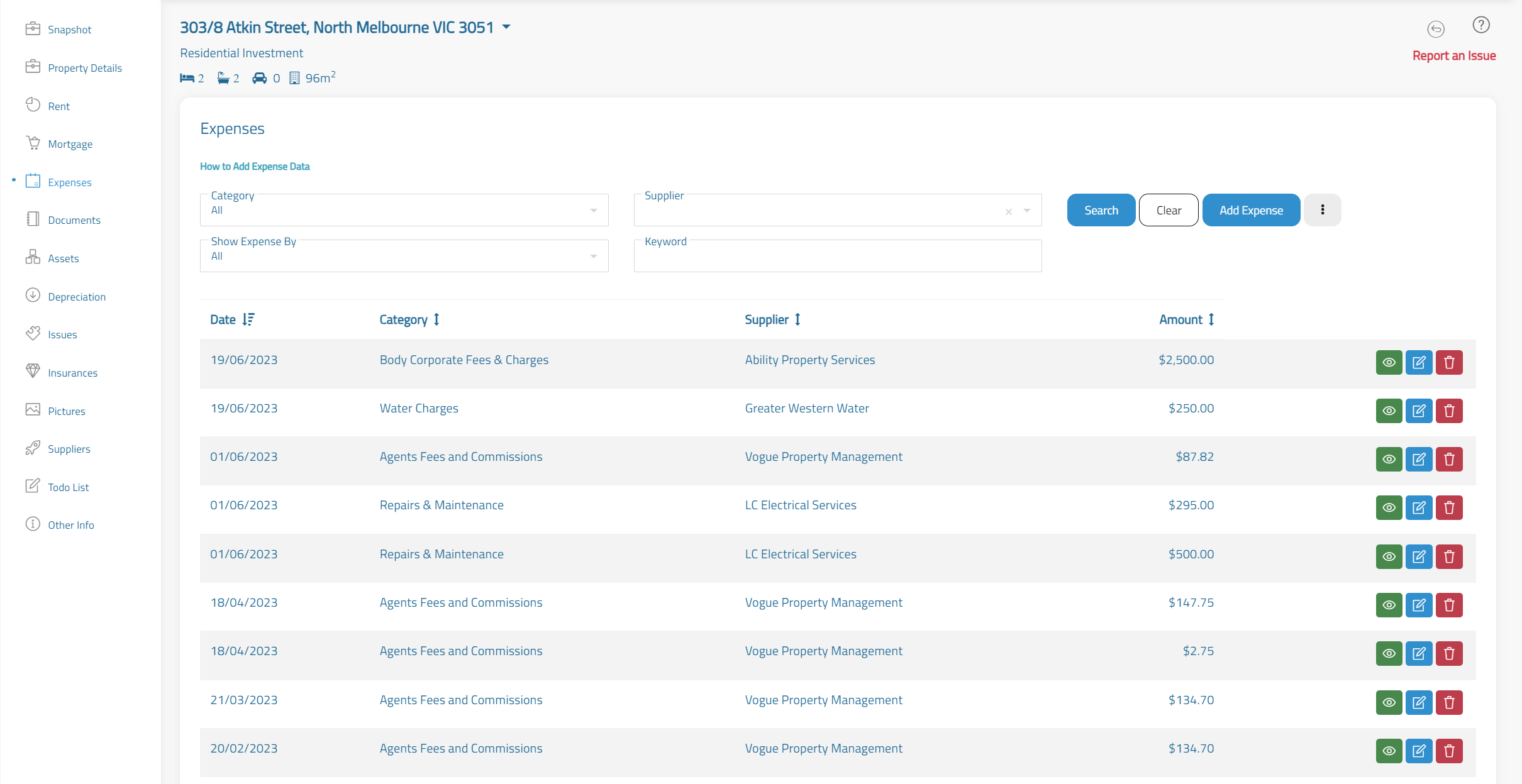Viewport: 1522px width, 784px height.
Task: Go to Insurances in the sidebar
Action: point(72,373)
